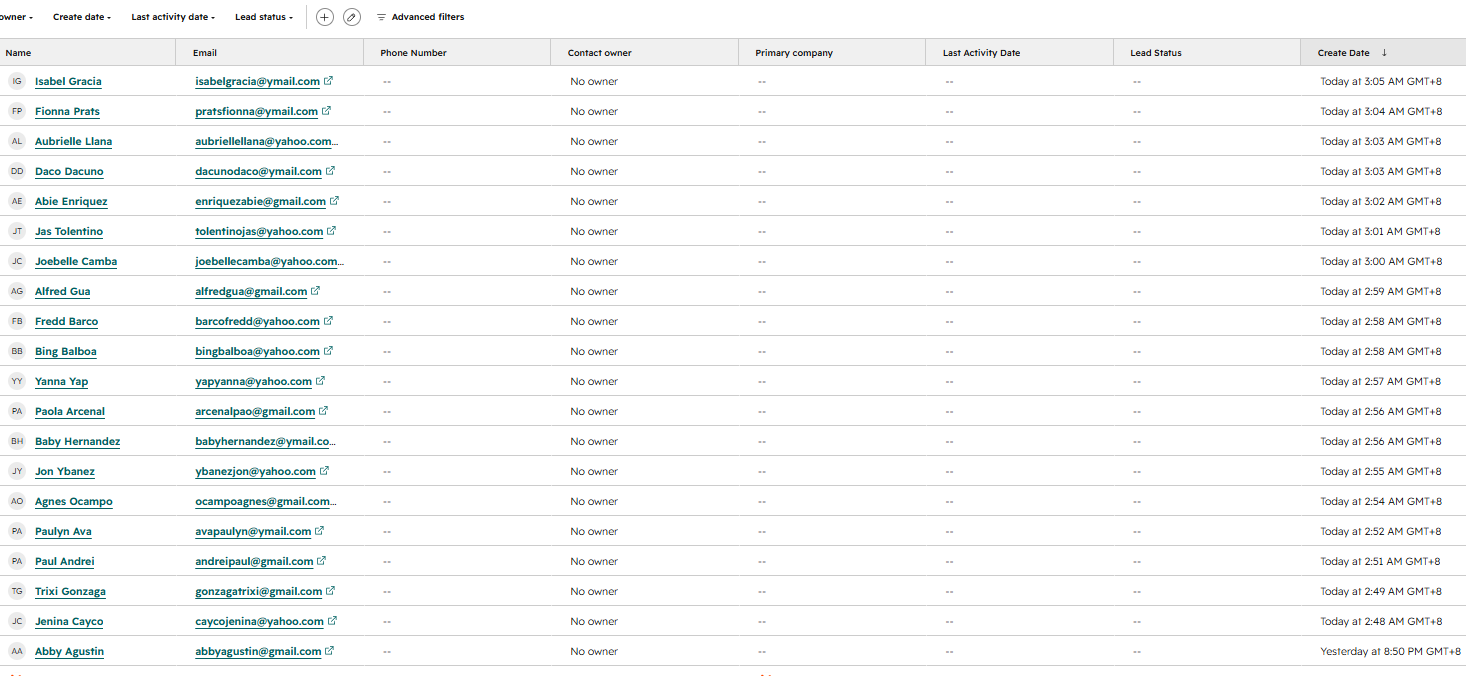
Task: Open Advanced filters panel
Action: click(x=420, y=17)
